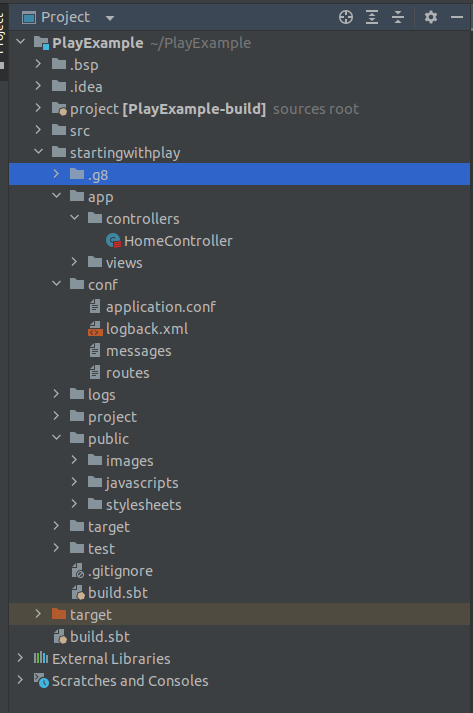Image resolution: width=473 pixels, height=713 pixels.
Task: Select application.conf in the tree
Action: point(161,307)
